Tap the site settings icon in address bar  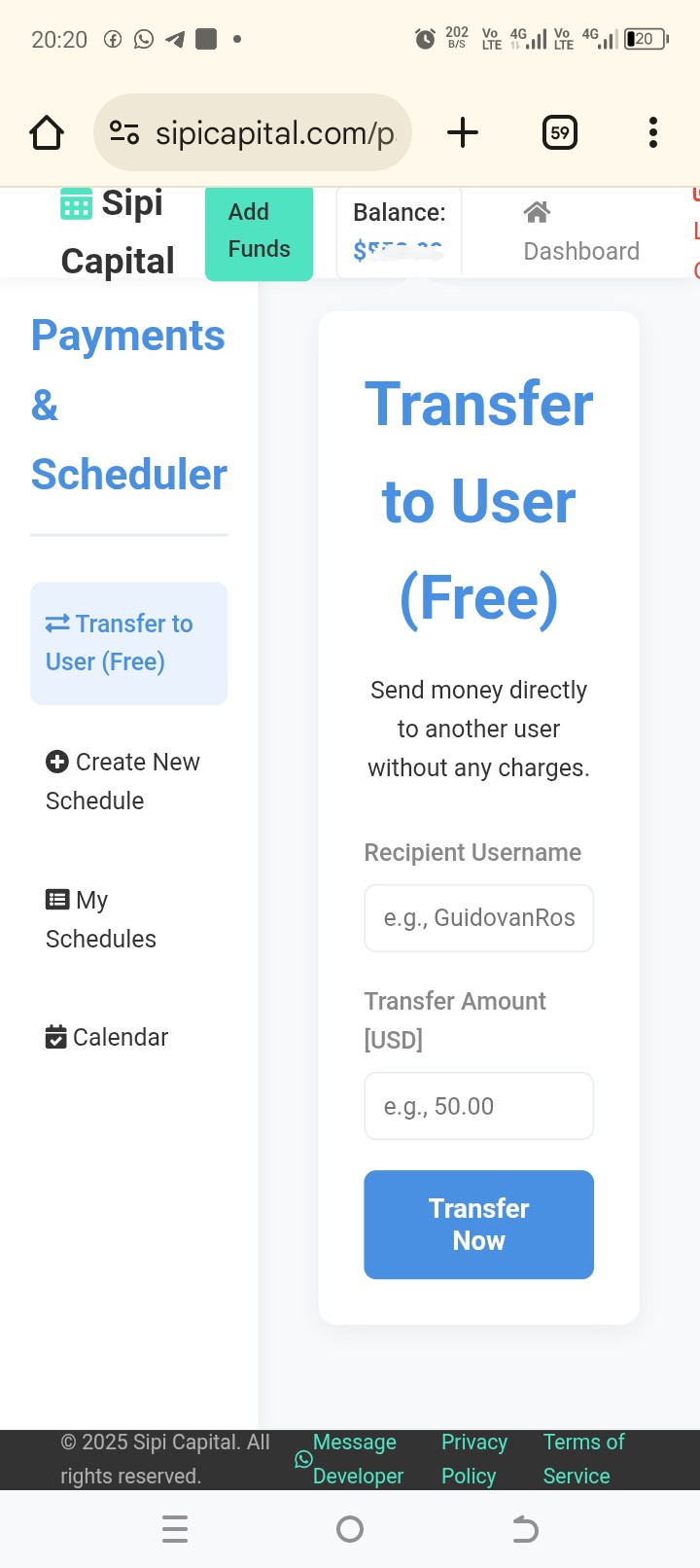tap(124, 132)
